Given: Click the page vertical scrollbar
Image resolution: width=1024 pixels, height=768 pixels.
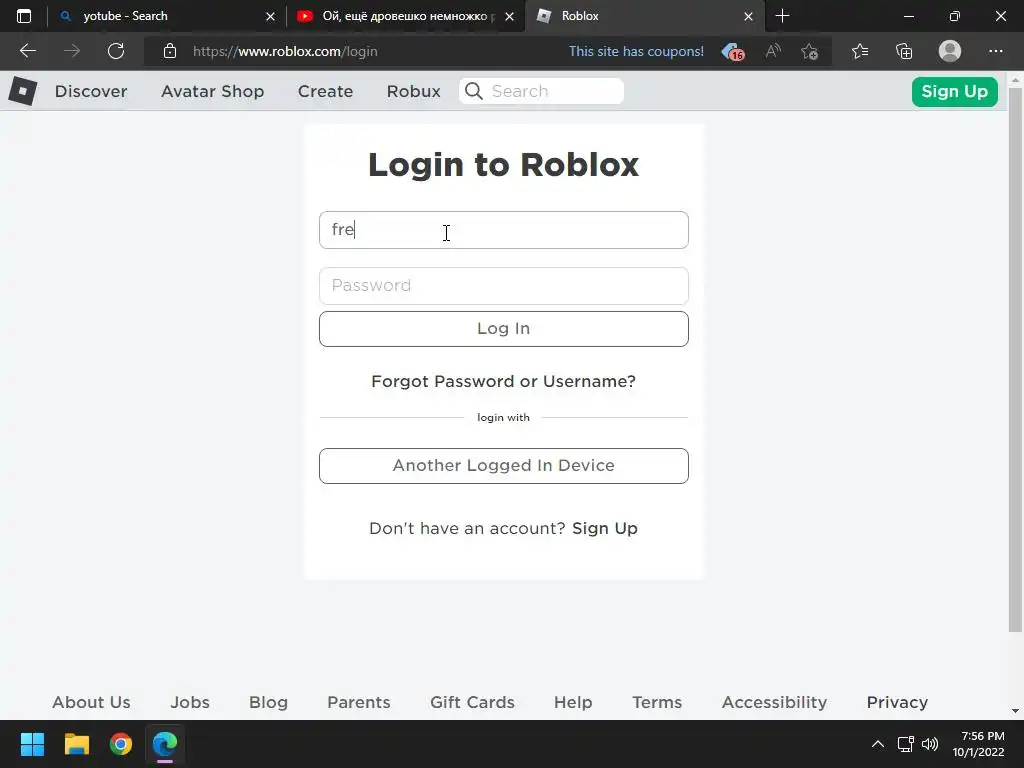Looking at the screenshot, I should pos(1015,359).
